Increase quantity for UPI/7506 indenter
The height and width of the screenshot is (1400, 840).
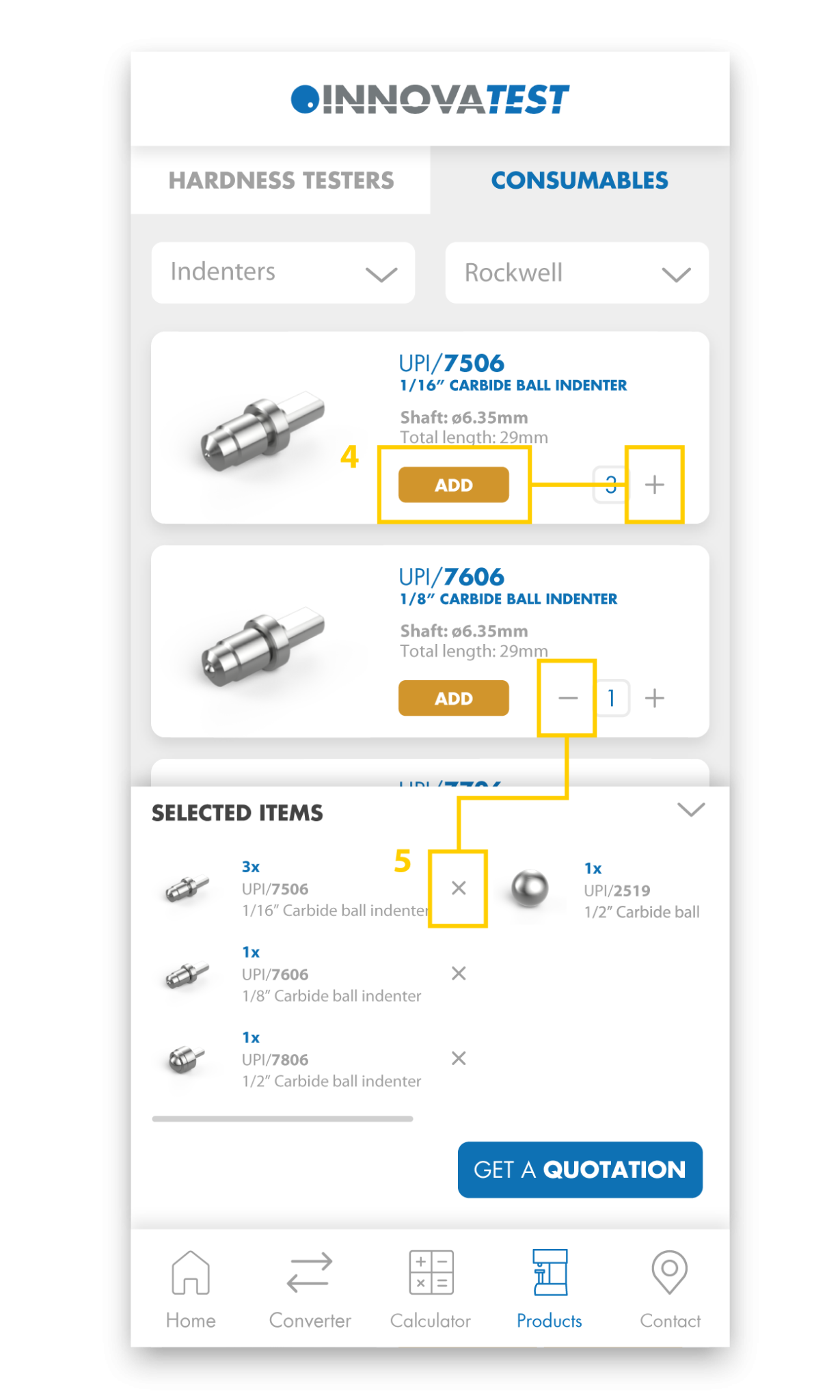click(655, 485)
